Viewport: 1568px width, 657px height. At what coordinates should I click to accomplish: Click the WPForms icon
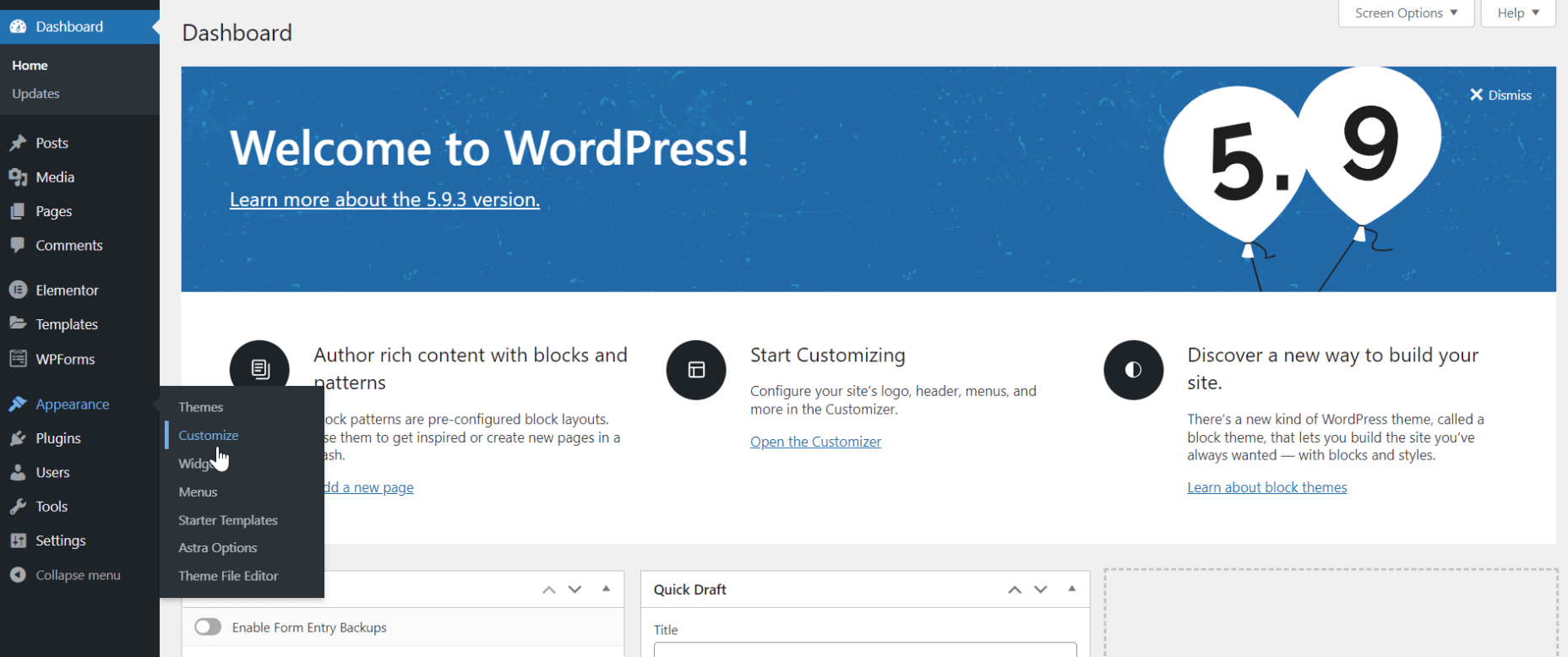pyautogui.click(x=18, y=359)
